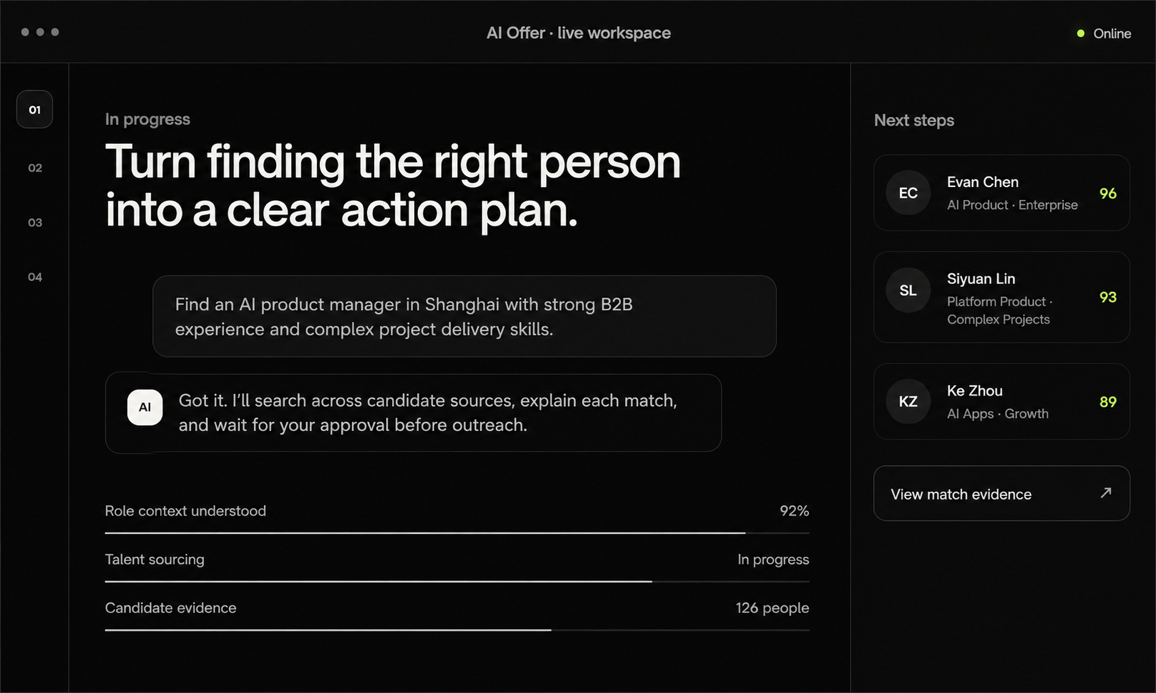Go to step 03 in the sidebar

pyautogui.click(x=35, y=223)
